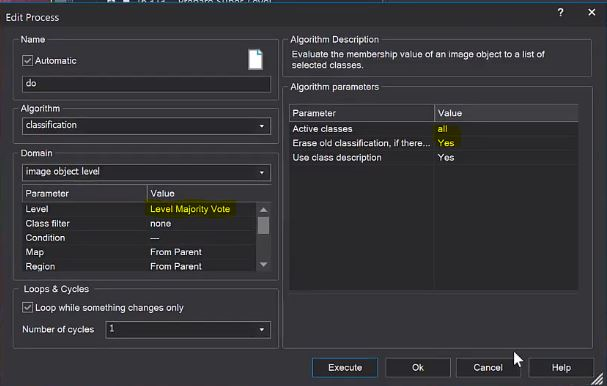Toggle Loop while something changes only
Image resolution: width=607 pixels, height=386 pixels.
(27, 307)
